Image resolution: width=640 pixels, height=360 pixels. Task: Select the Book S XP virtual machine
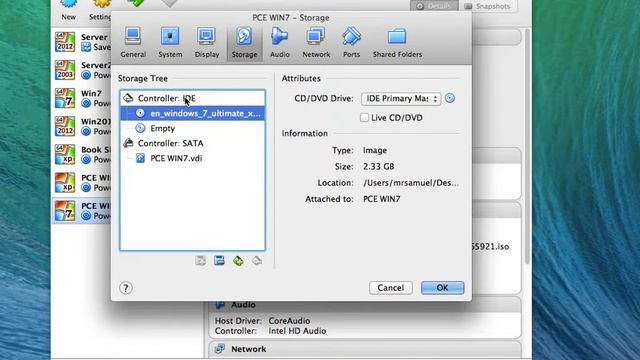point(82,155)
